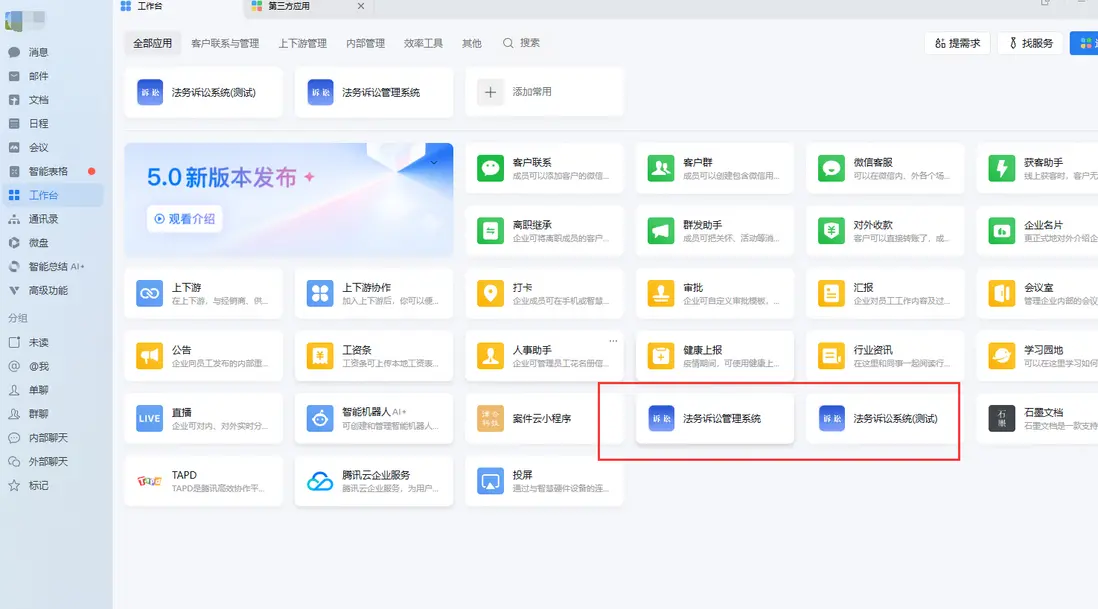The height and width of the screenshot is (609, 1098).
Task: Open 日程 calendar in sidebar
Action: click(39, 124)
